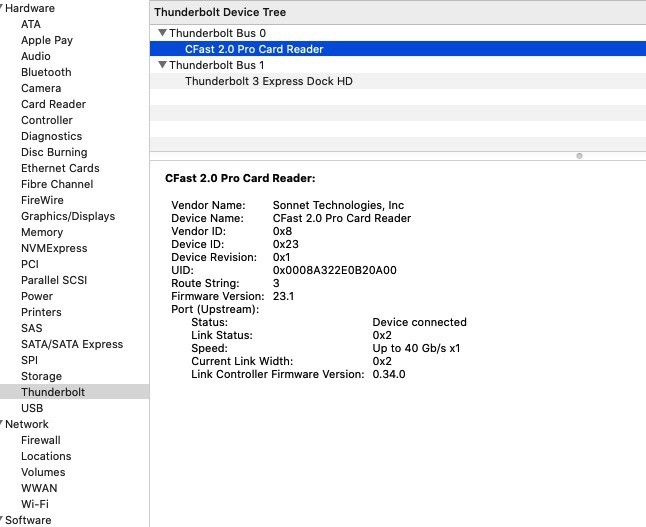Open the NVMExpress category
646x527 pixels.
point(54,248)
